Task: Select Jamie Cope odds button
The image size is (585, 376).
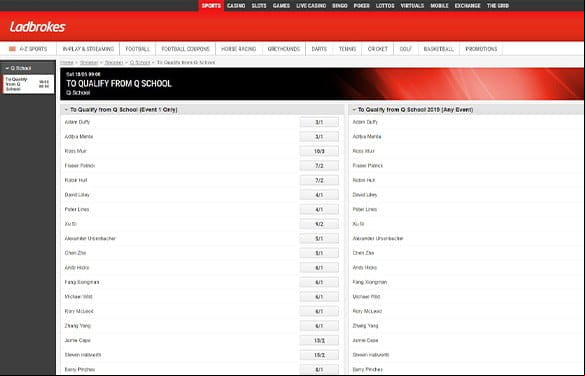Action: (x=319, y=340)
